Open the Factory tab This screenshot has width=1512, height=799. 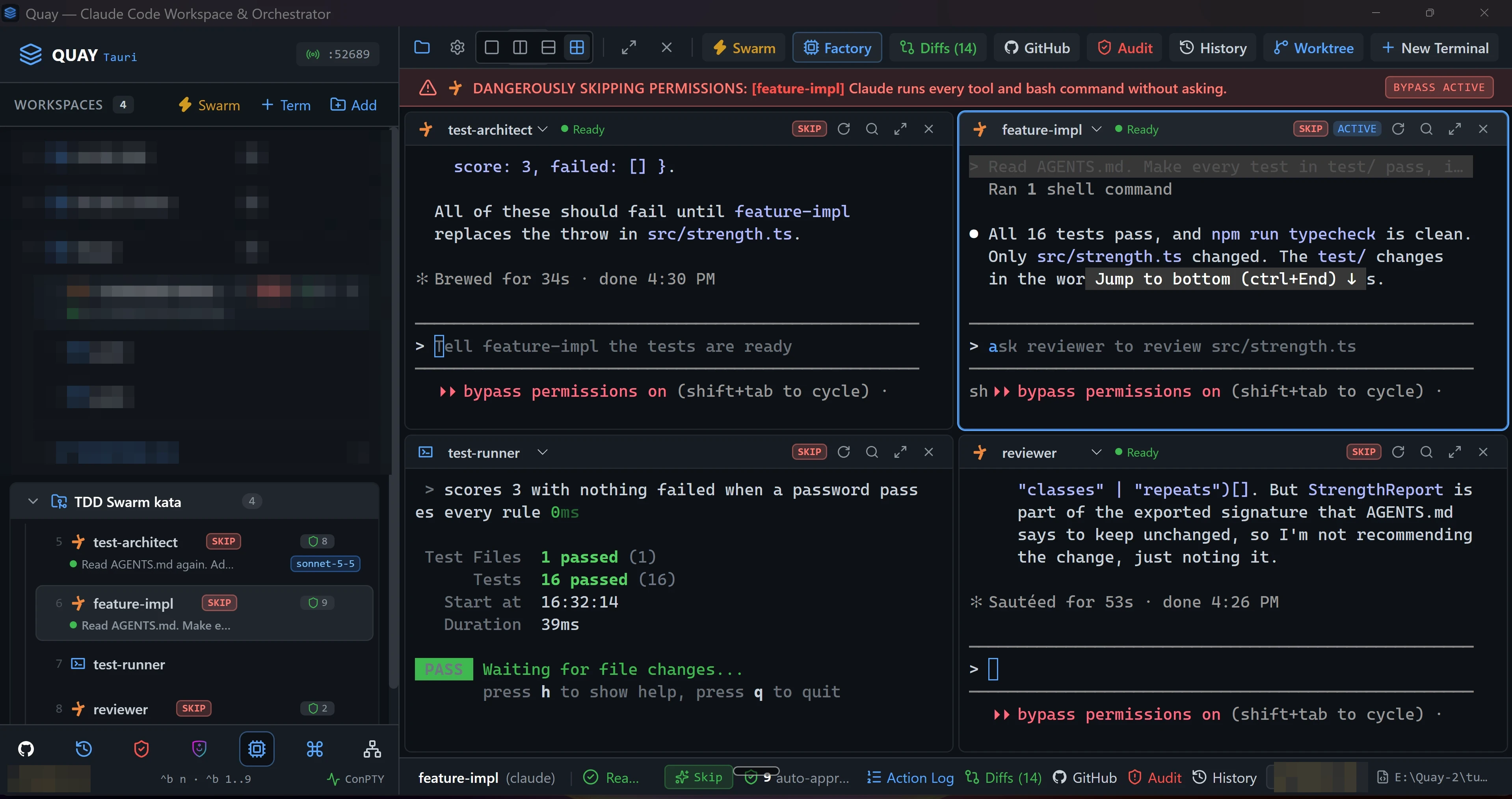click(x=837, y=48)
